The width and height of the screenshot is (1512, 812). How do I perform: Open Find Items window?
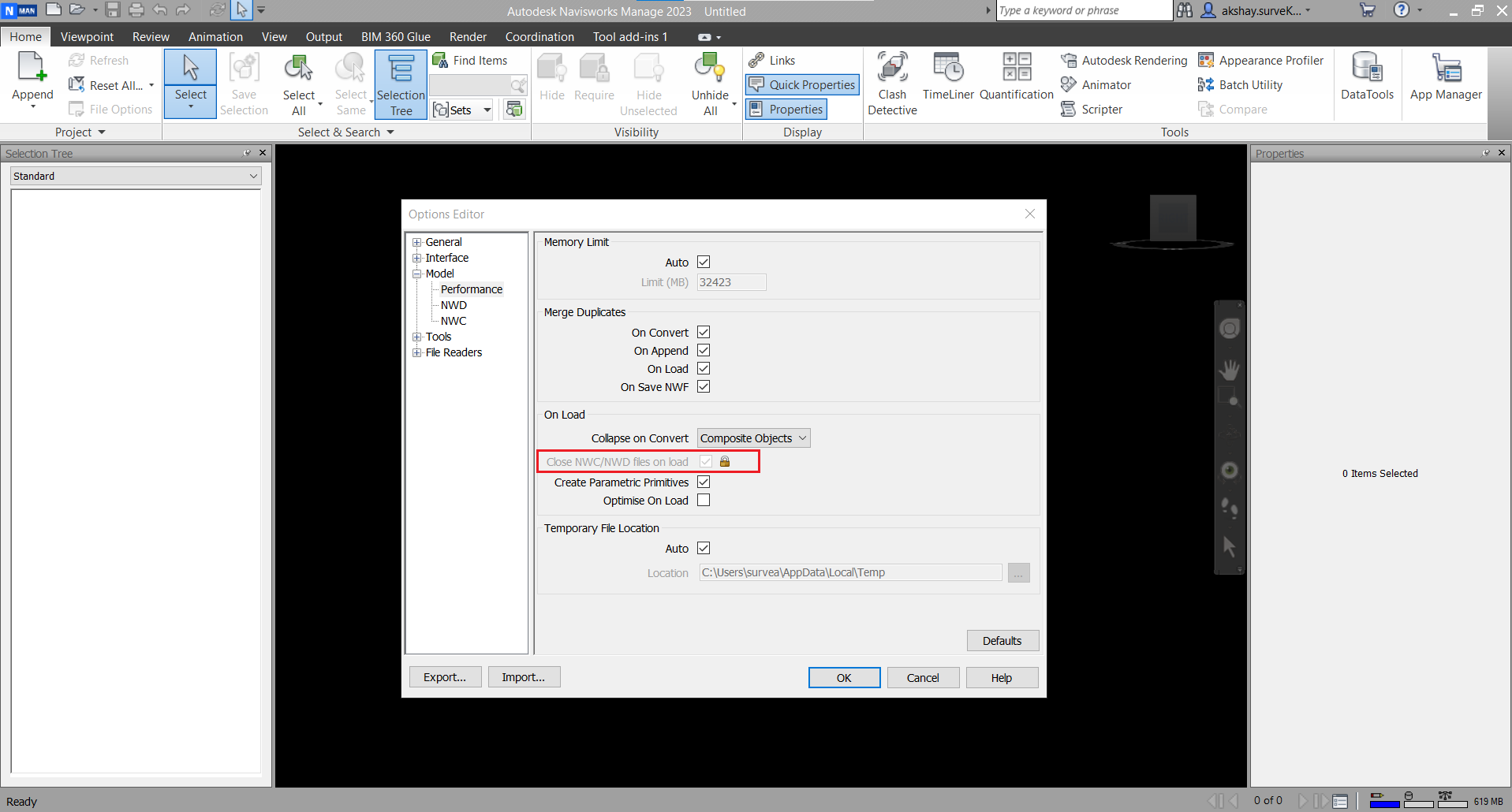point(469,60)
